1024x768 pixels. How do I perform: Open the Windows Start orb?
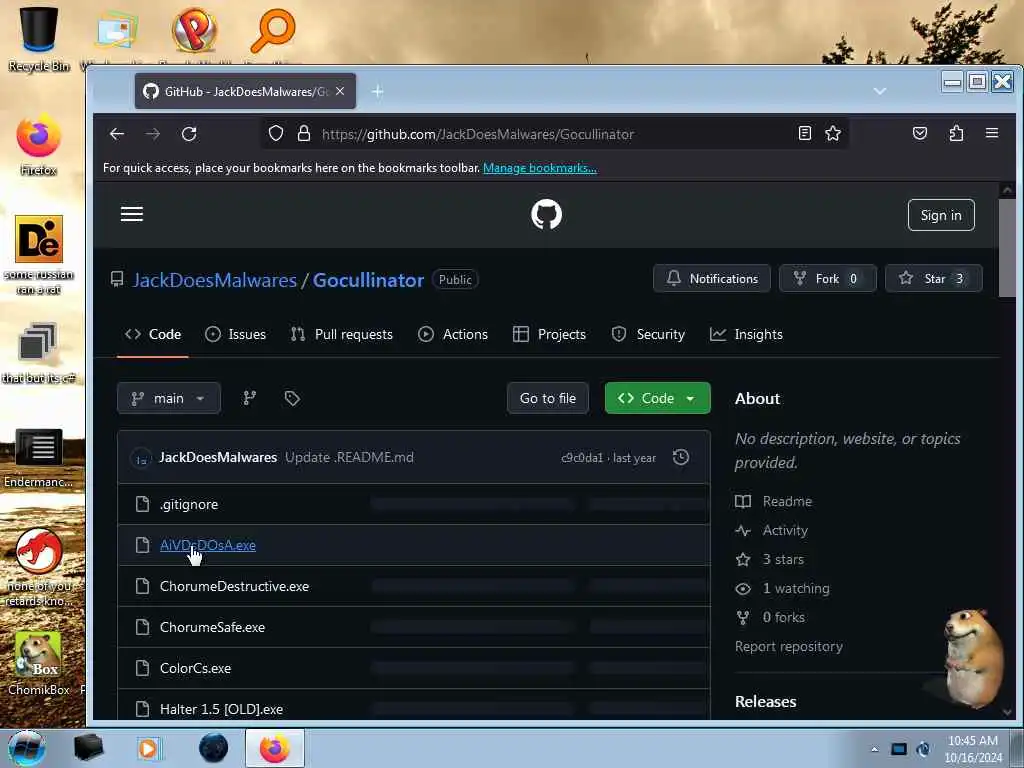[x=27, y=748]
